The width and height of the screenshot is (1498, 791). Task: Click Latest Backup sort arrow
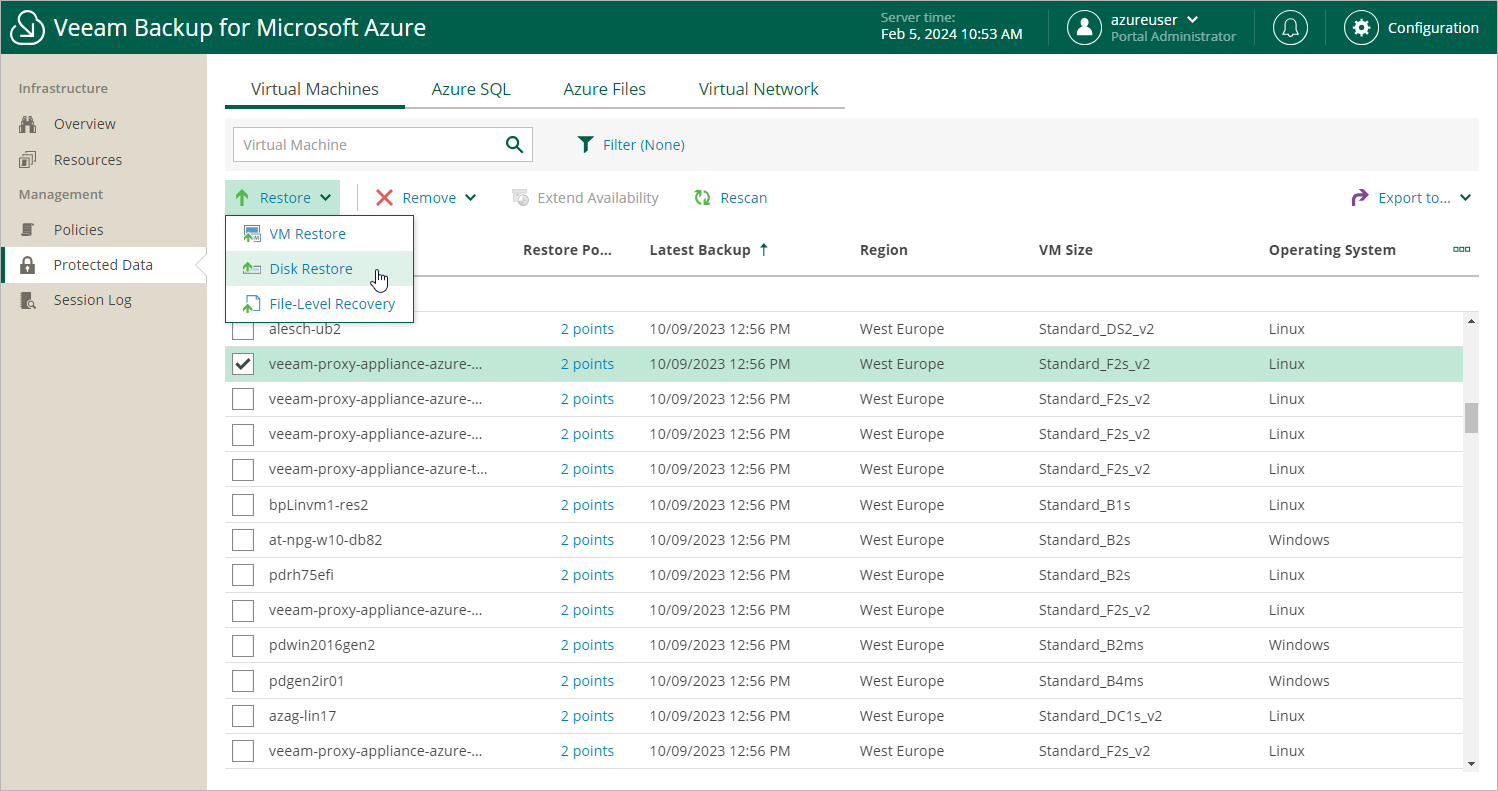click(764, 250)
